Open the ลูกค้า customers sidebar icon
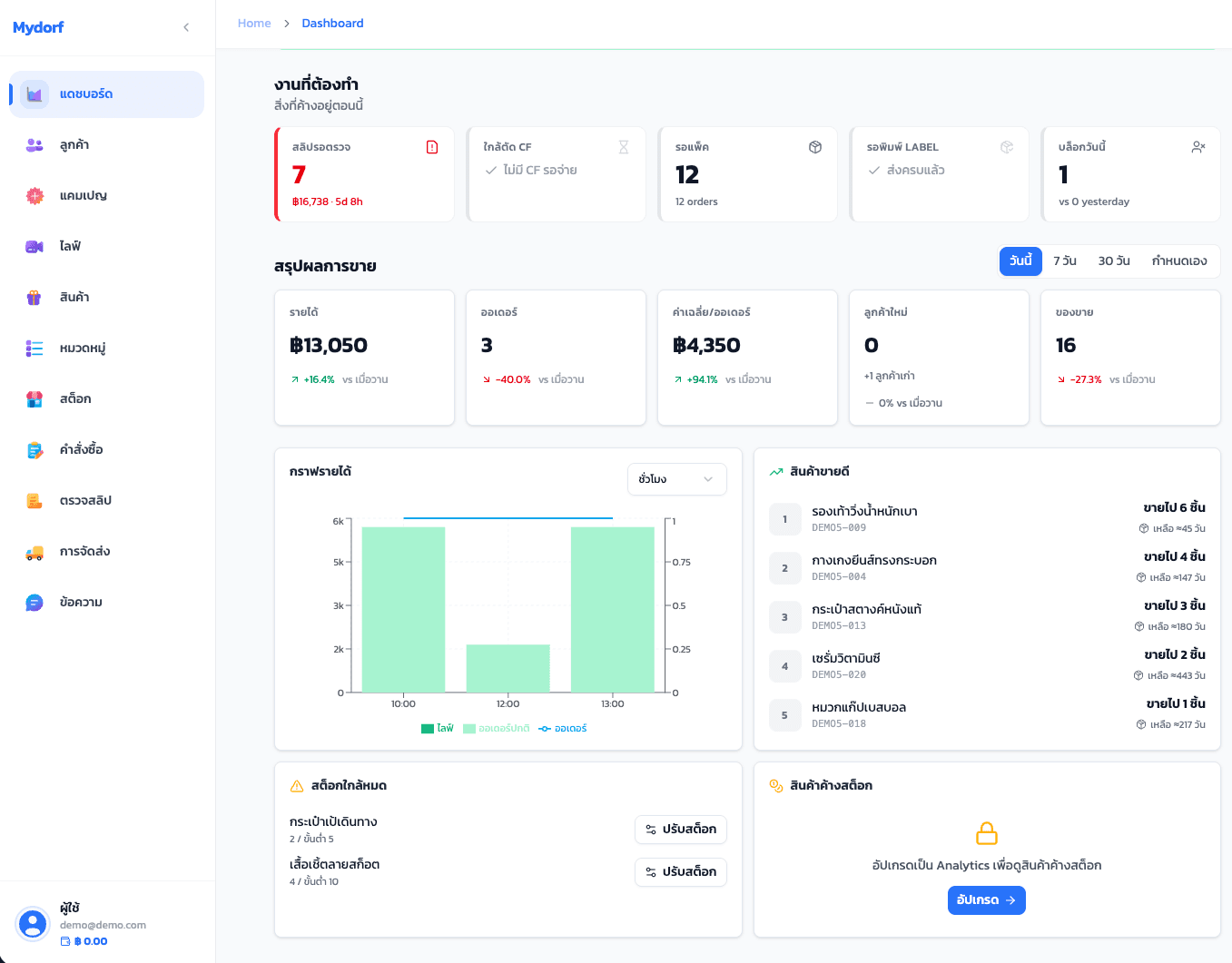 coord(34,145)
